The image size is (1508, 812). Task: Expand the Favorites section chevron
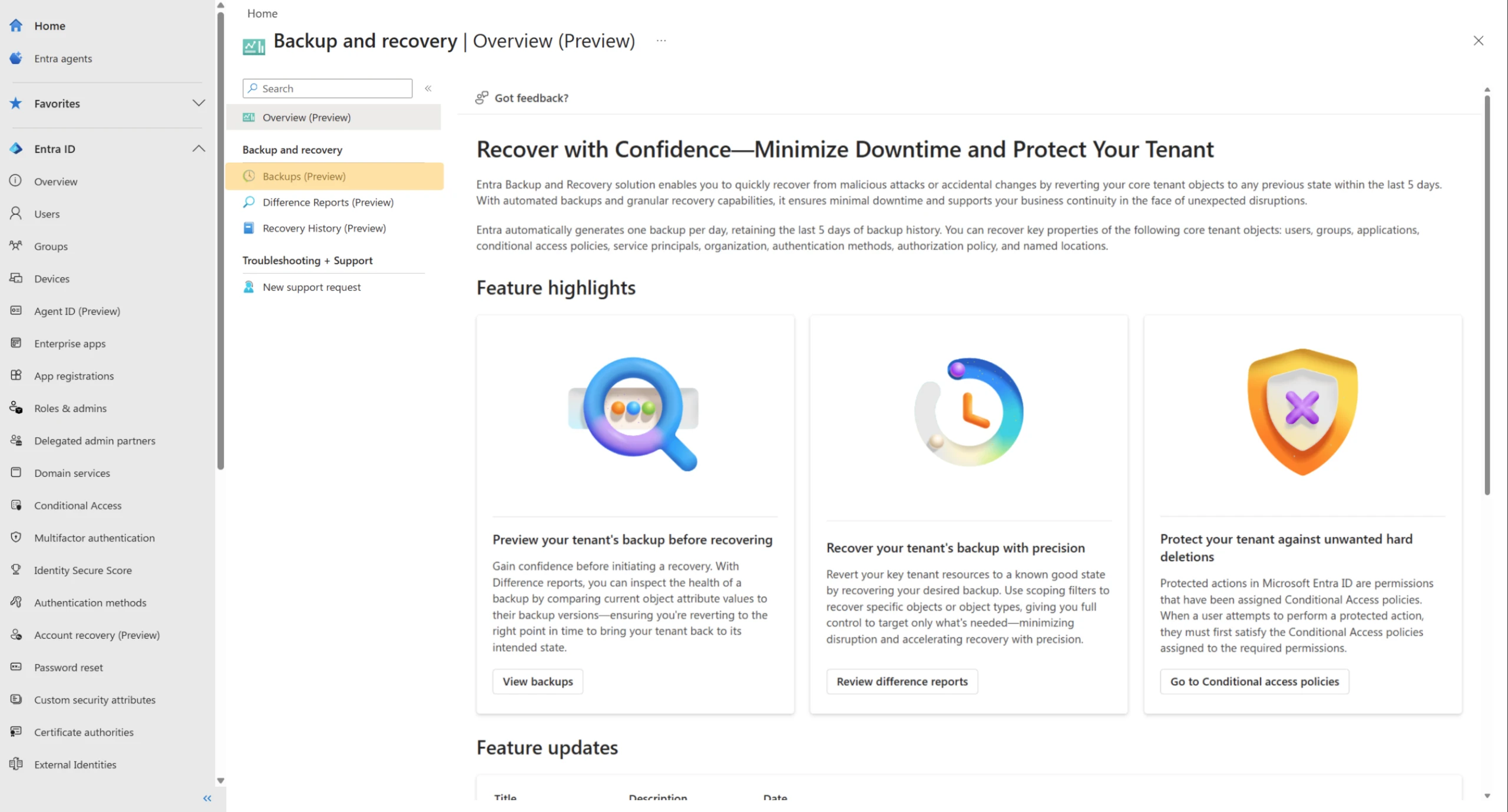pyautogui.click(x=199, y=103)
